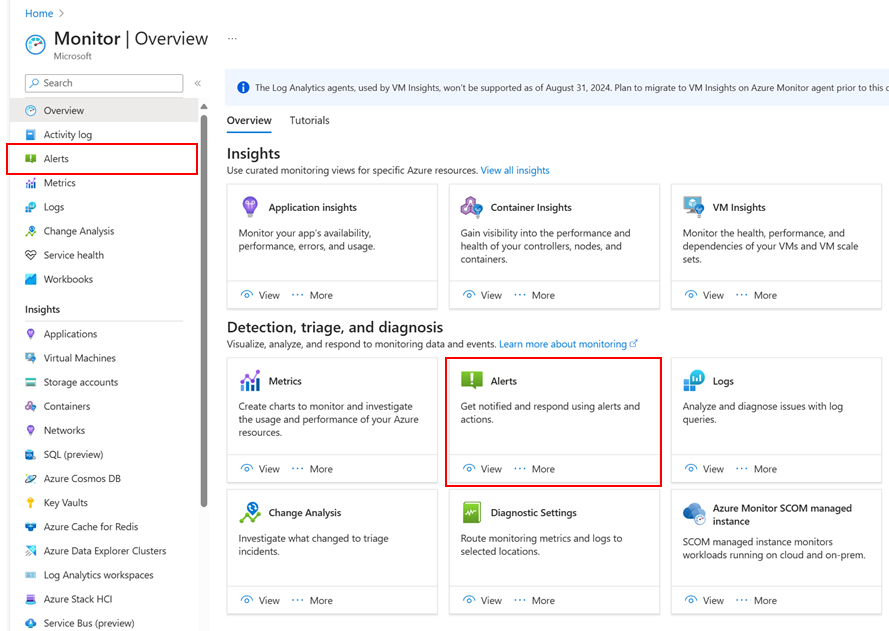Open Azure Cosmos DB sidebar entry
889x631 pixels.
(73, 478)
